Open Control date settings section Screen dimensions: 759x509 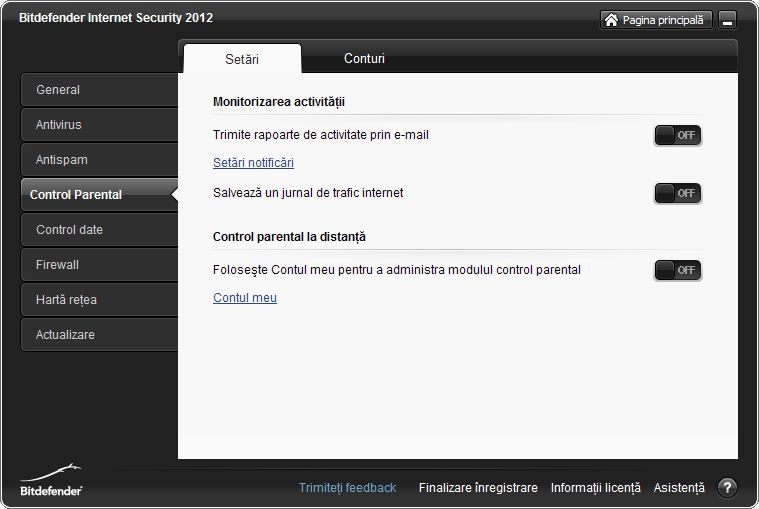pos(99,230)
